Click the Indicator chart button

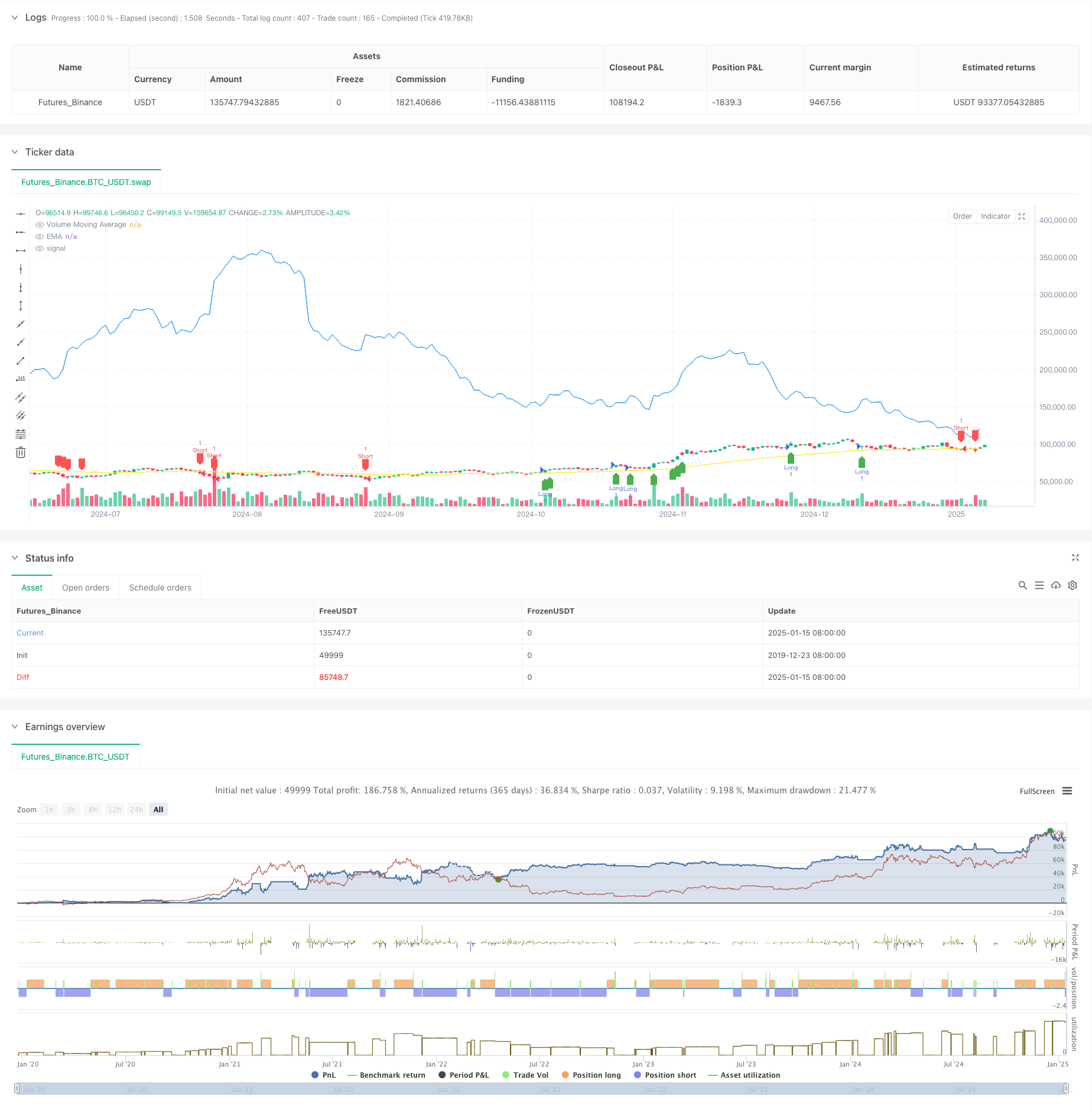point(995,216)
